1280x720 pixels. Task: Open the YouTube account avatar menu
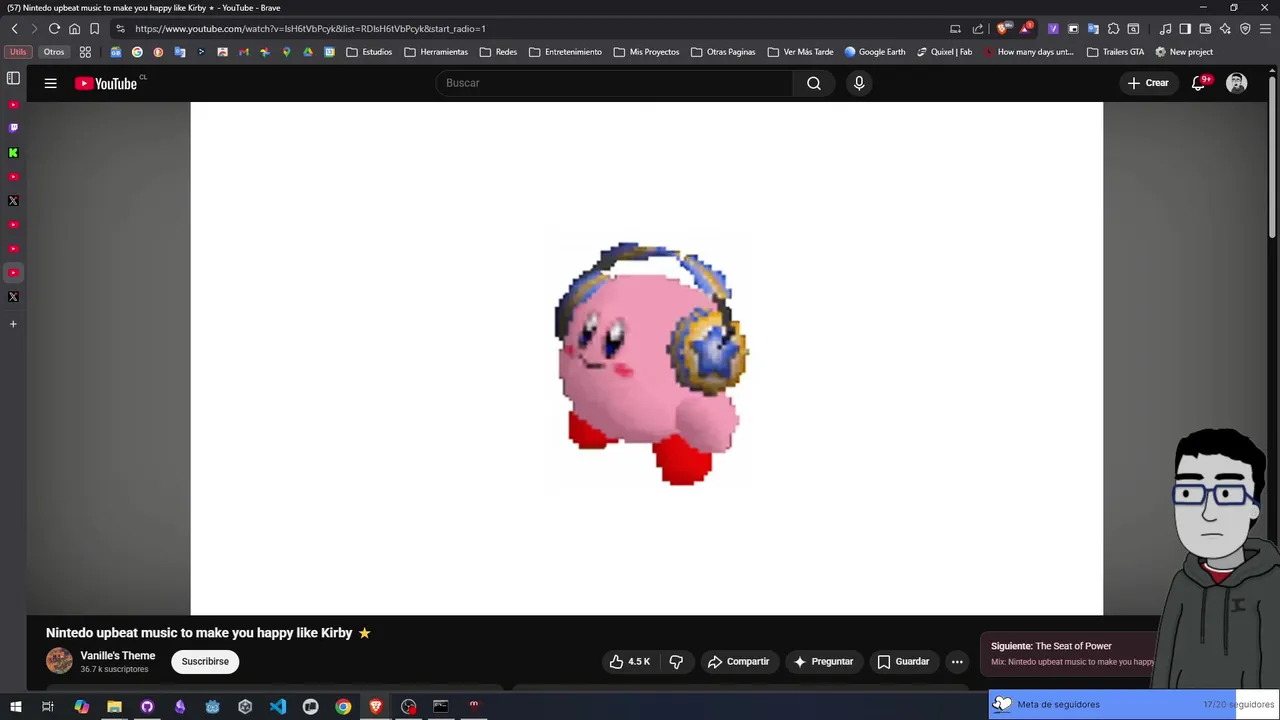point(1237,84)
